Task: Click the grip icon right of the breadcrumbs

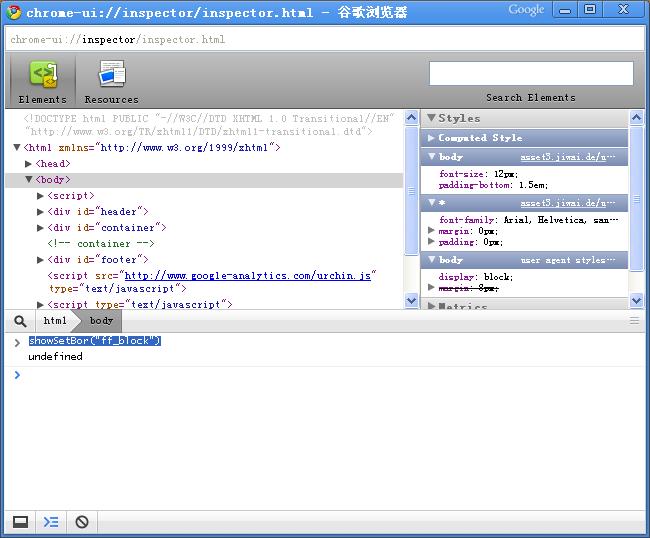Action: tap(634, 321)
